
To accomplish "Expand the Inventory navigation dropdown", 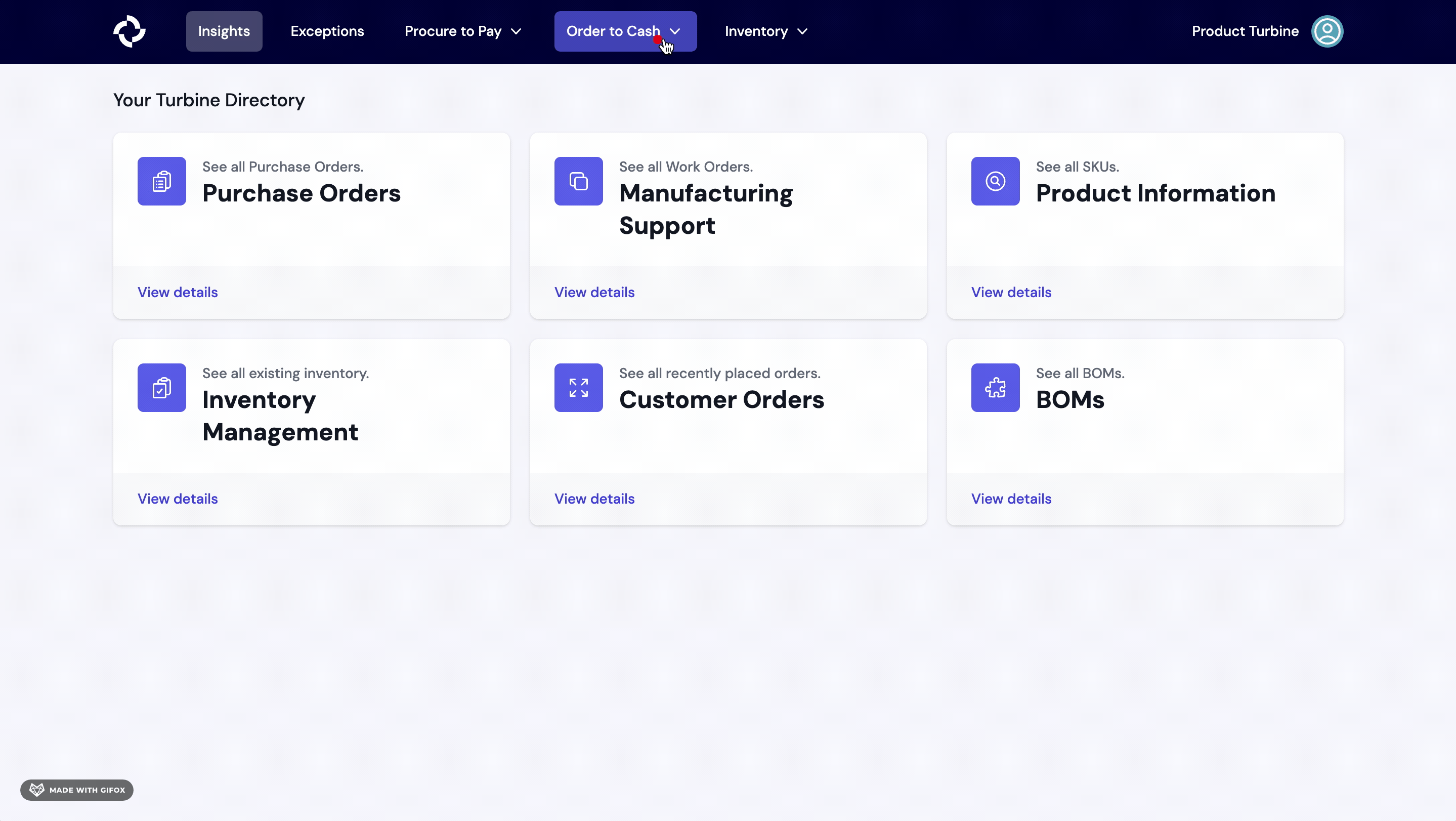I will point(765,31).
